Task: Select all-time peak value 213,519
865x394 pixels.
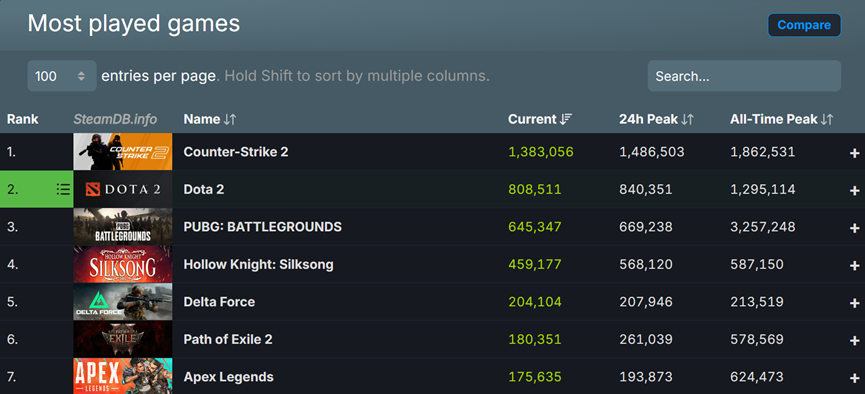Action: pos(756,302)
